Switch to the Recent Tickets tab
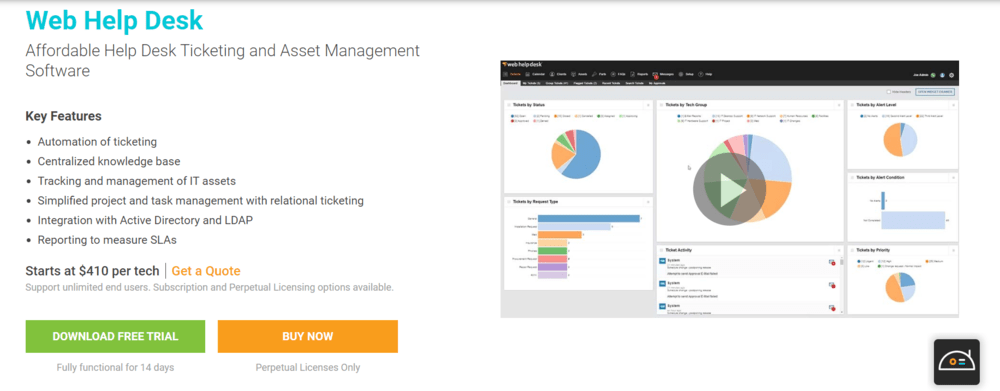Viewport: 1000px width, 391px height. pyautogui.click(x=611, y=83)
